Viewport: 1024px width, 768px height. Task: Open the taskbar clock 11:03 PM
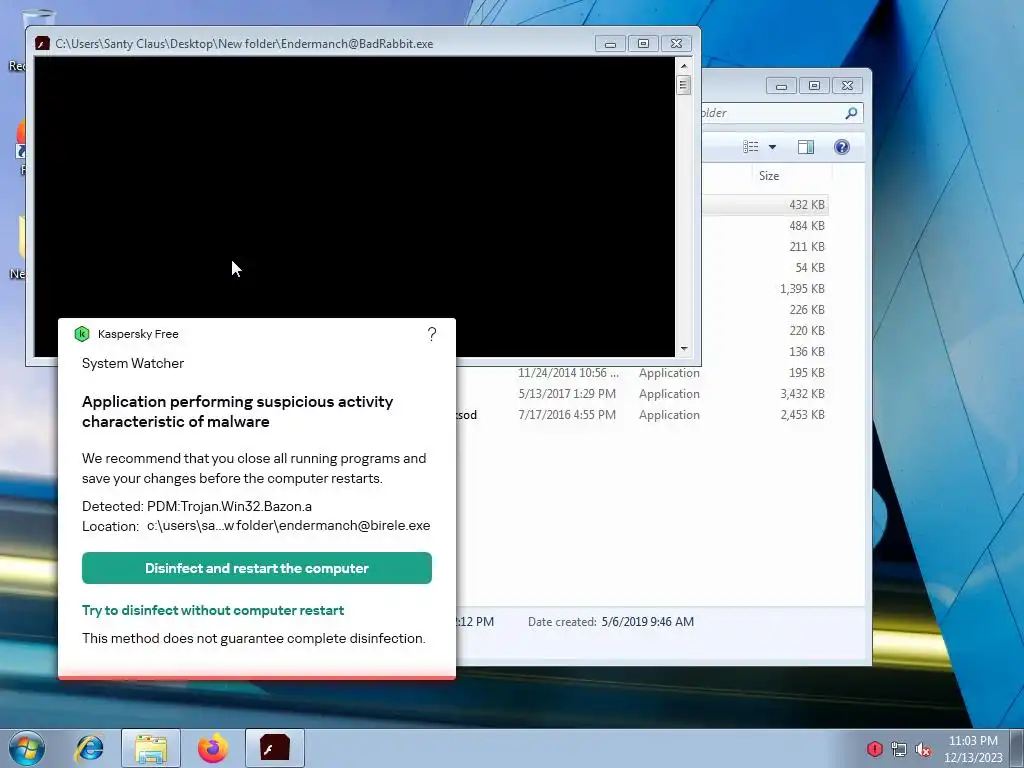click(x=973, y=749)
